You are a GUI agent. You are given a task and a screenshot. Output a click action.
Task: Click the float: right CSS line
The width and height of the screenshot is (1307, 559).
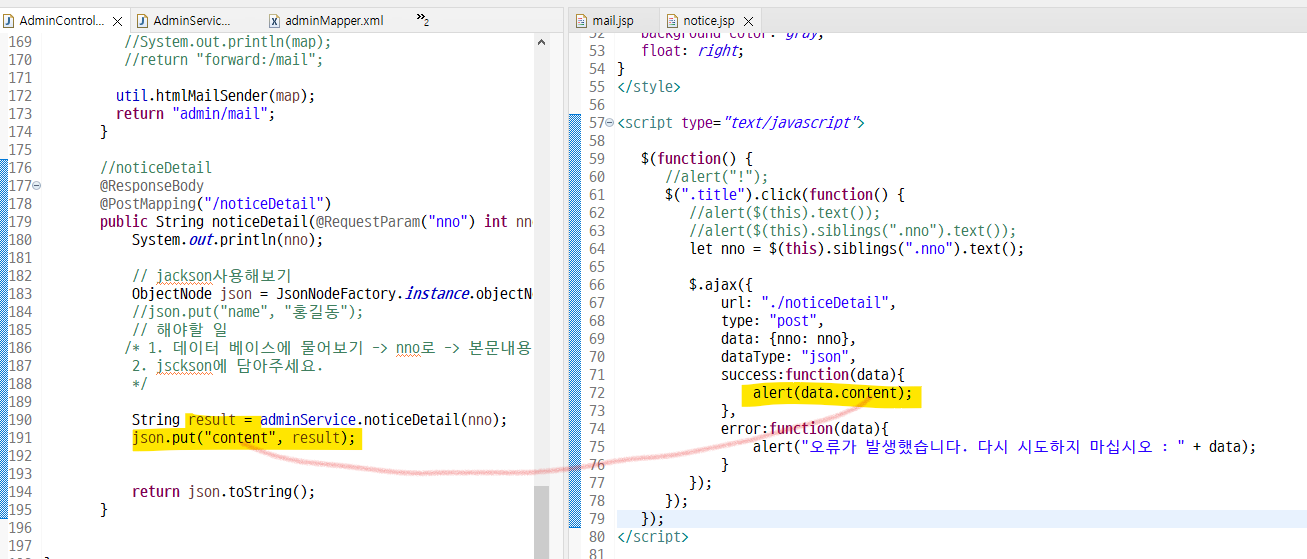(x=693, y=51)
